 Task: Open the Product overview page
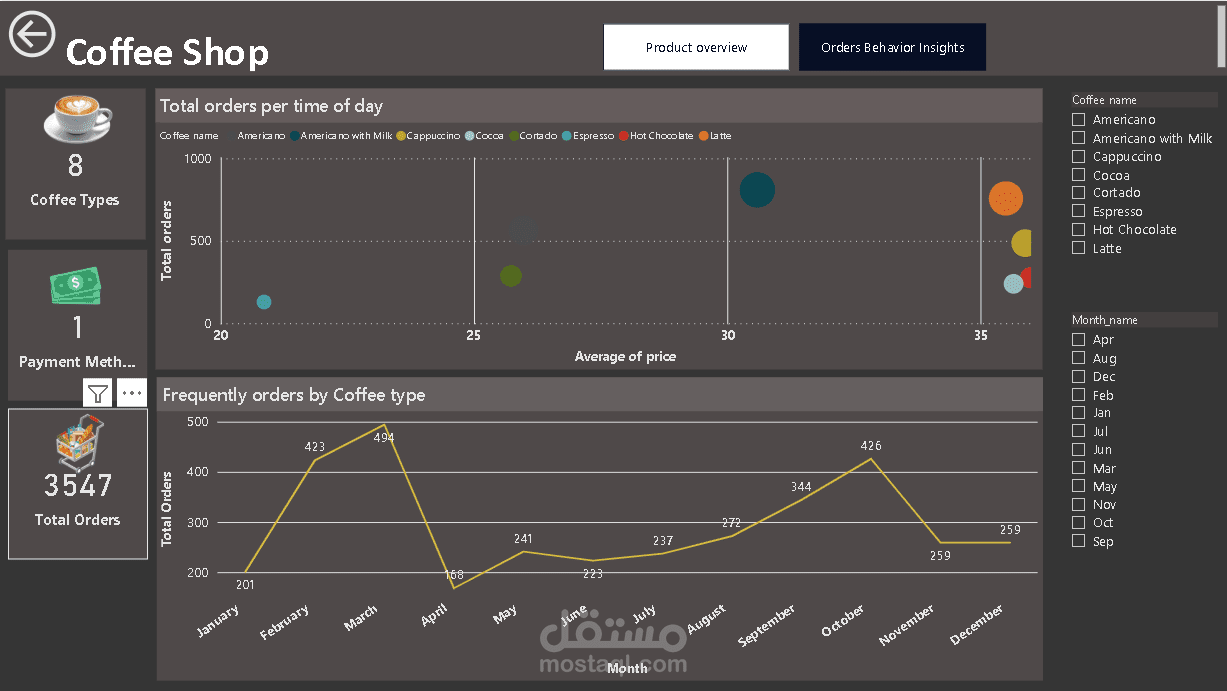click(x=696, y=46)
